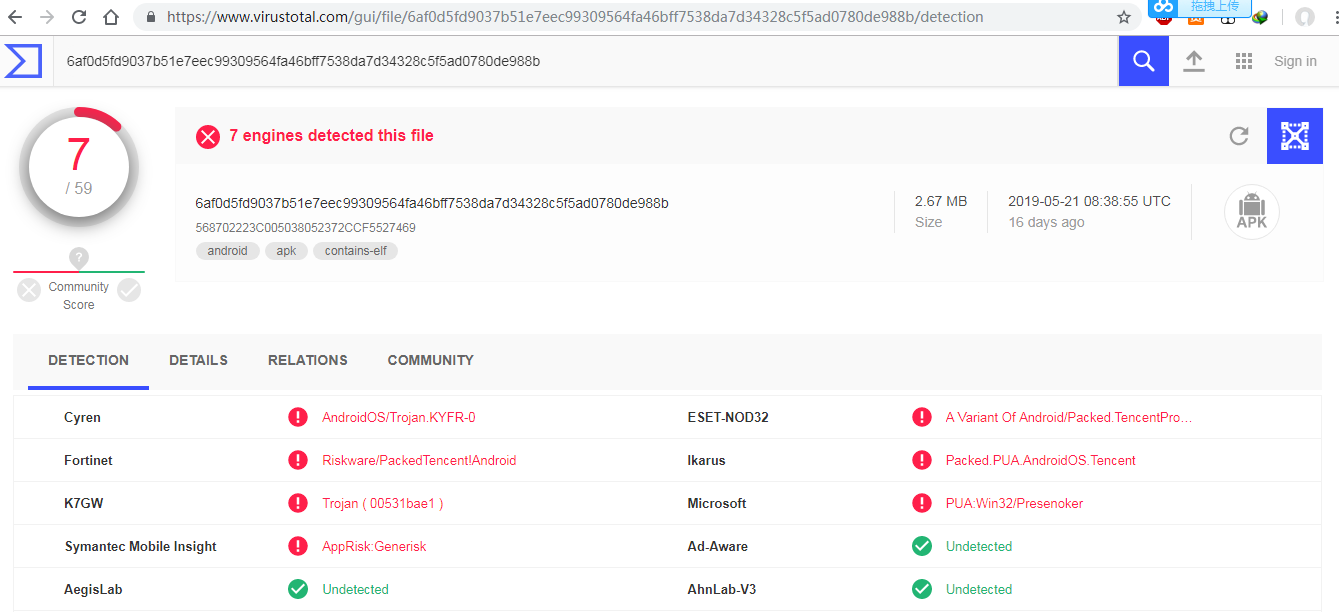Viewport: 1339px width, 612px height.
Task: Click Microsoft's red alert icon
Action: tap(921, 503)
